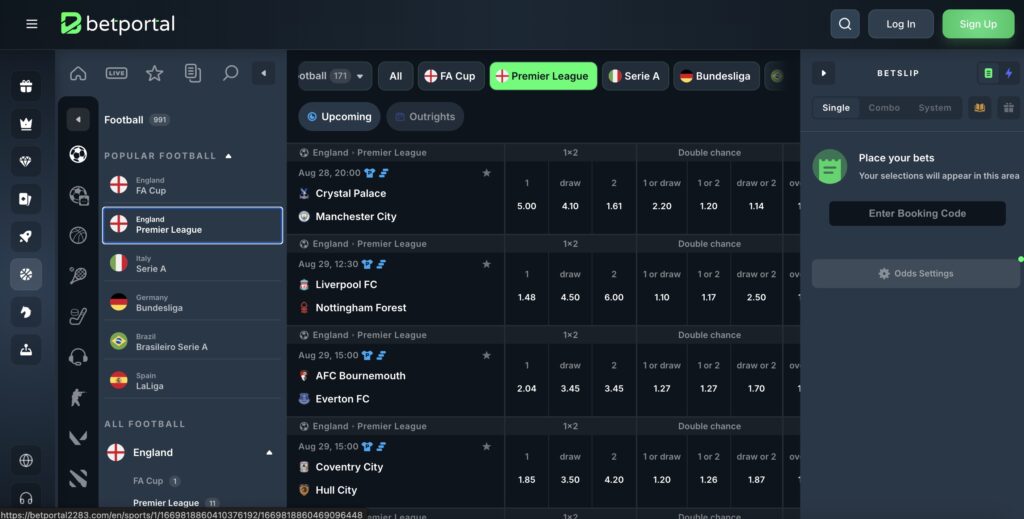Image resolution: width=1024 pixels, height=519 pixels.
Task: Switch betslip to System tab
Action: (x=935, y=108)
